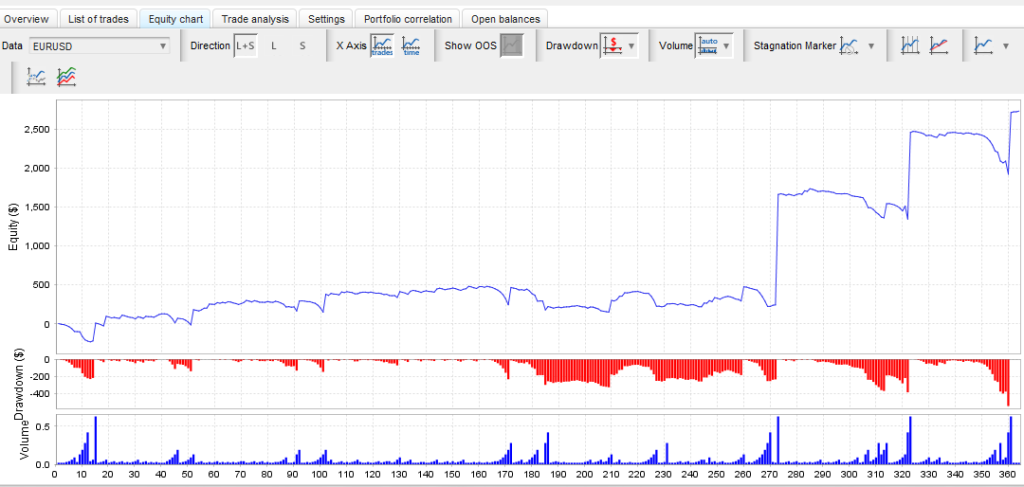Select Short only direction S

303,45
